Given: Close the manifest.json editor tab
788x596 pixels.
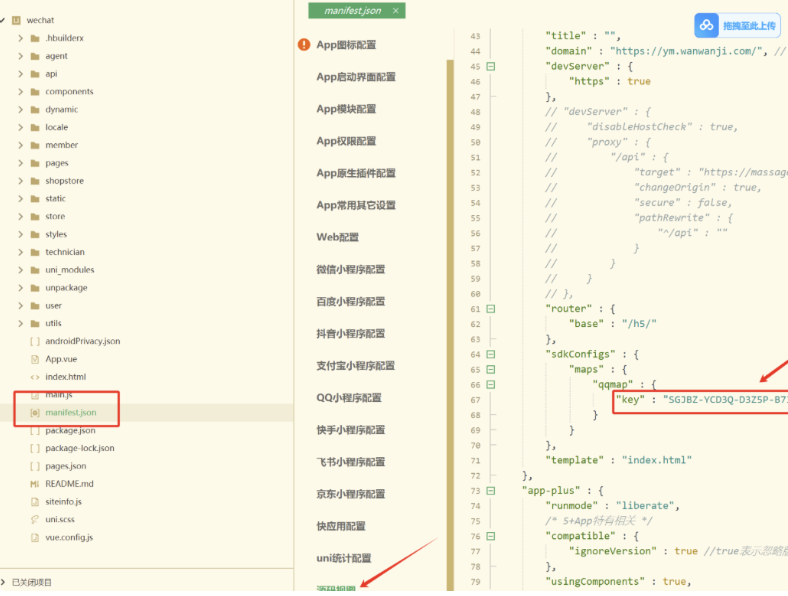Looking at the screenshot, I should [396, 11].
